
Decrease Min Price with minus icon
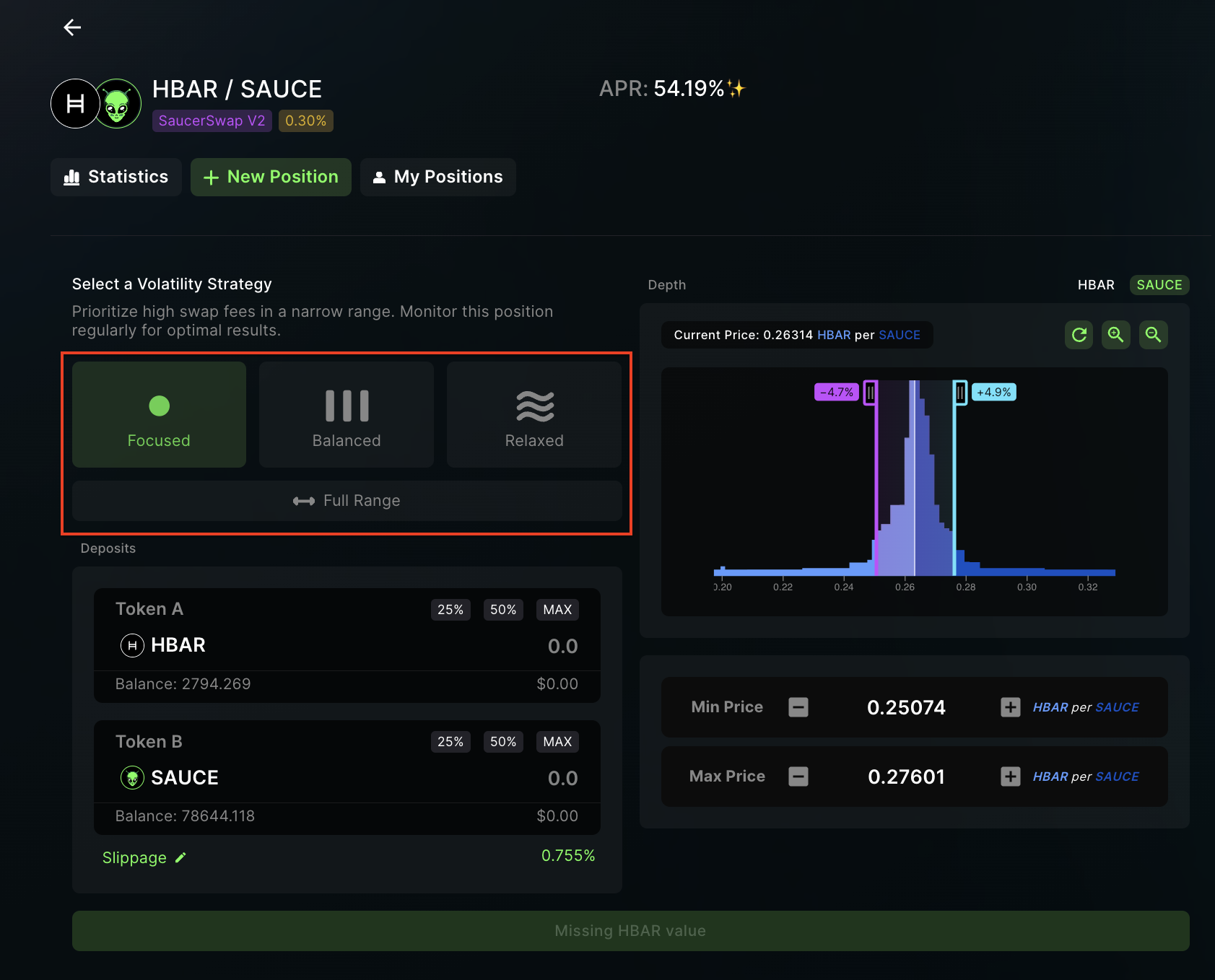coord(798,707)
